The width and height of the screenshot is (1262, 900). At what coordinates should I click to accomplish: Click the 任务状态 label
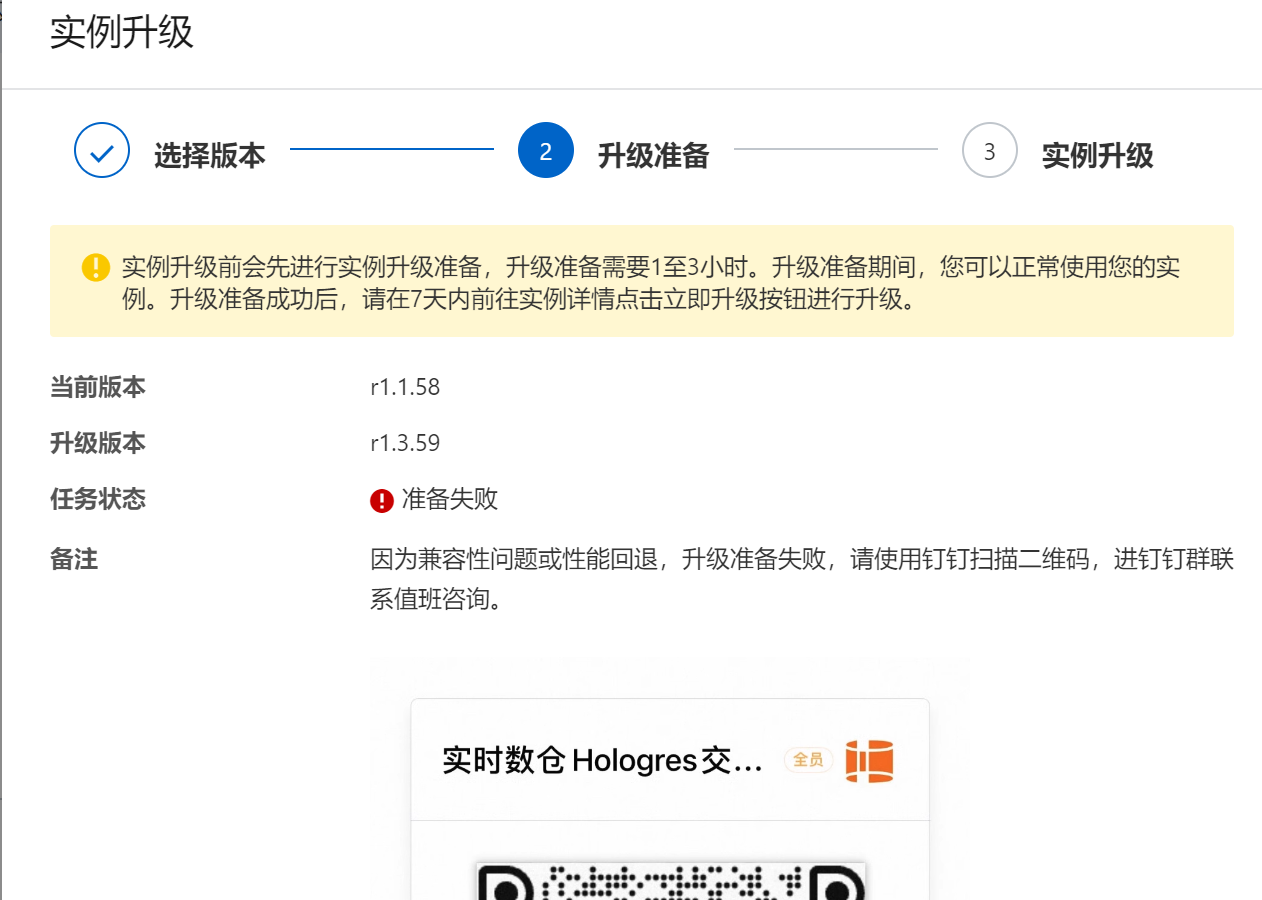[x=98, y=499]
